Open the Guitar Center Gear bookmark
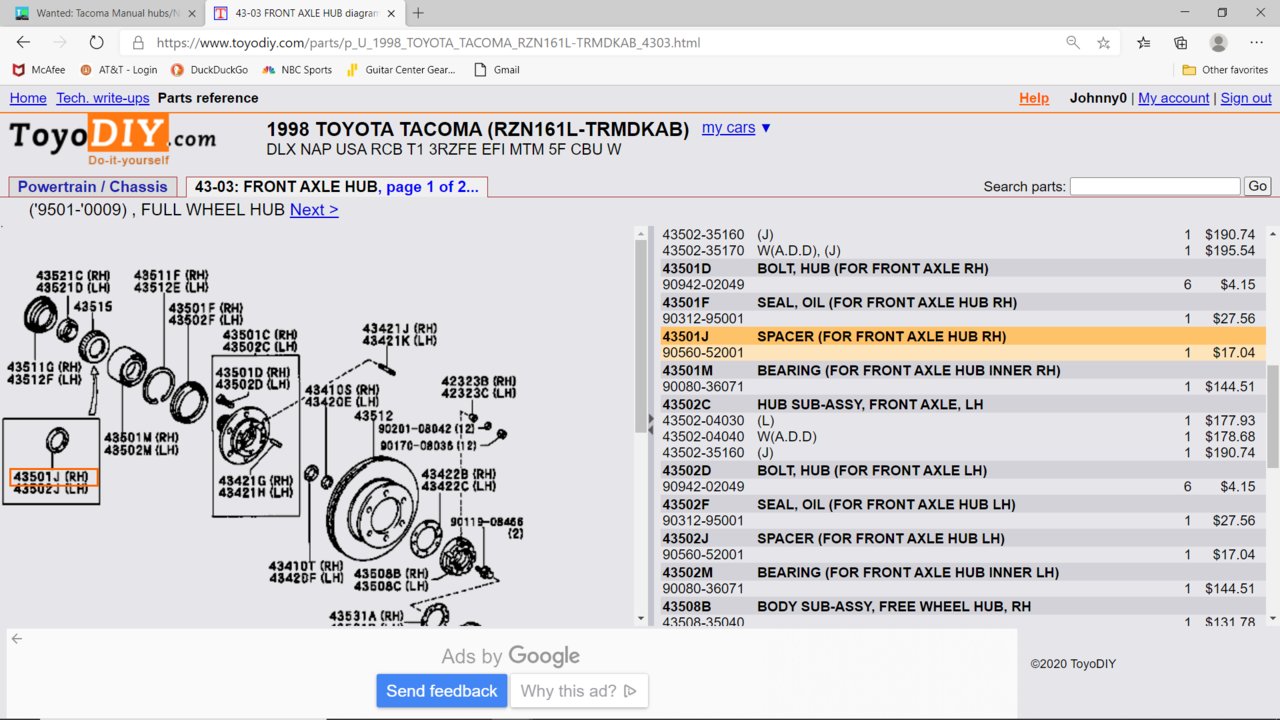The image size is (1280, 720). point(401,70)
